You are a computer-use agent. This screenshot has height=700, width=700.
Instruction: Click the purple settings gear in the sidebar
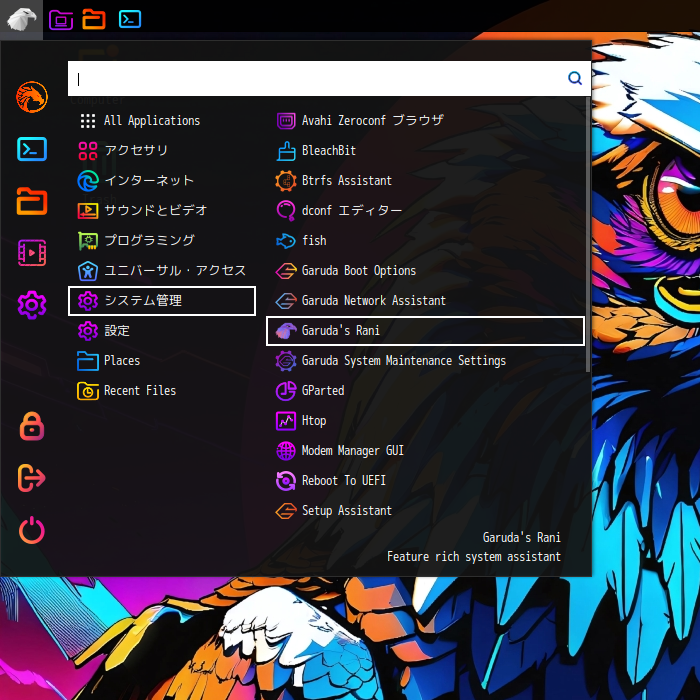pos(32,305)
